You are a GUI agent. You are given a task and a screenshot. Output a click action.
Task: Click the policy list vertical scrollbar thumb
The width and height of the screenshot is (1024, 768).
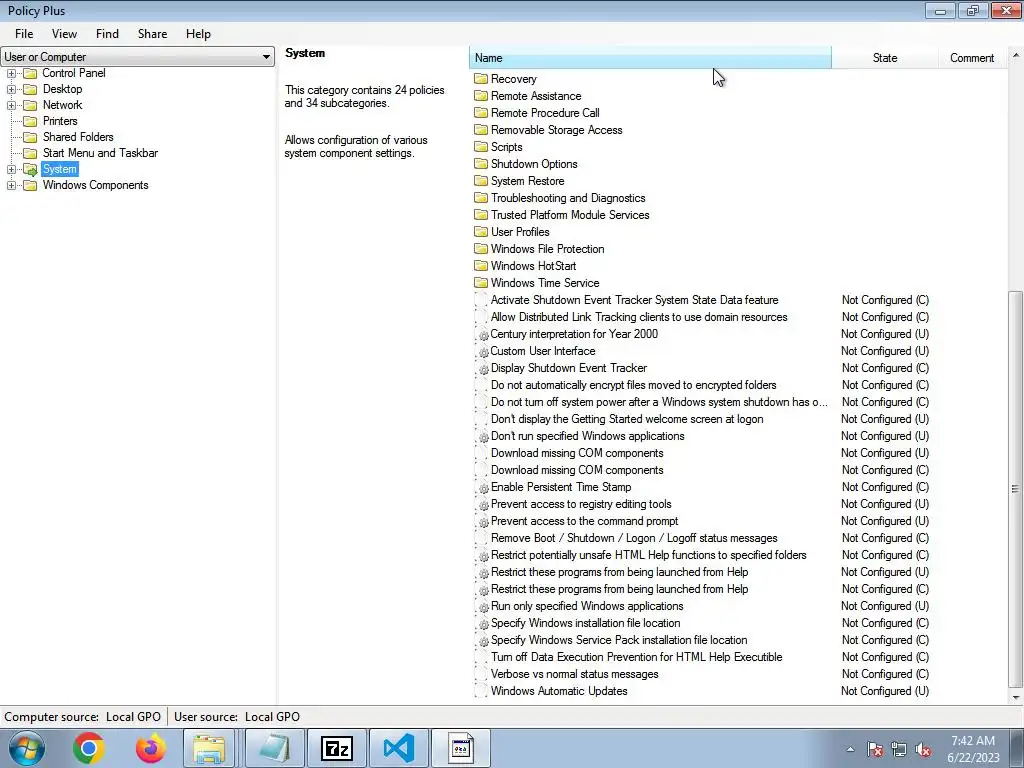click(x=1015, y=488)
